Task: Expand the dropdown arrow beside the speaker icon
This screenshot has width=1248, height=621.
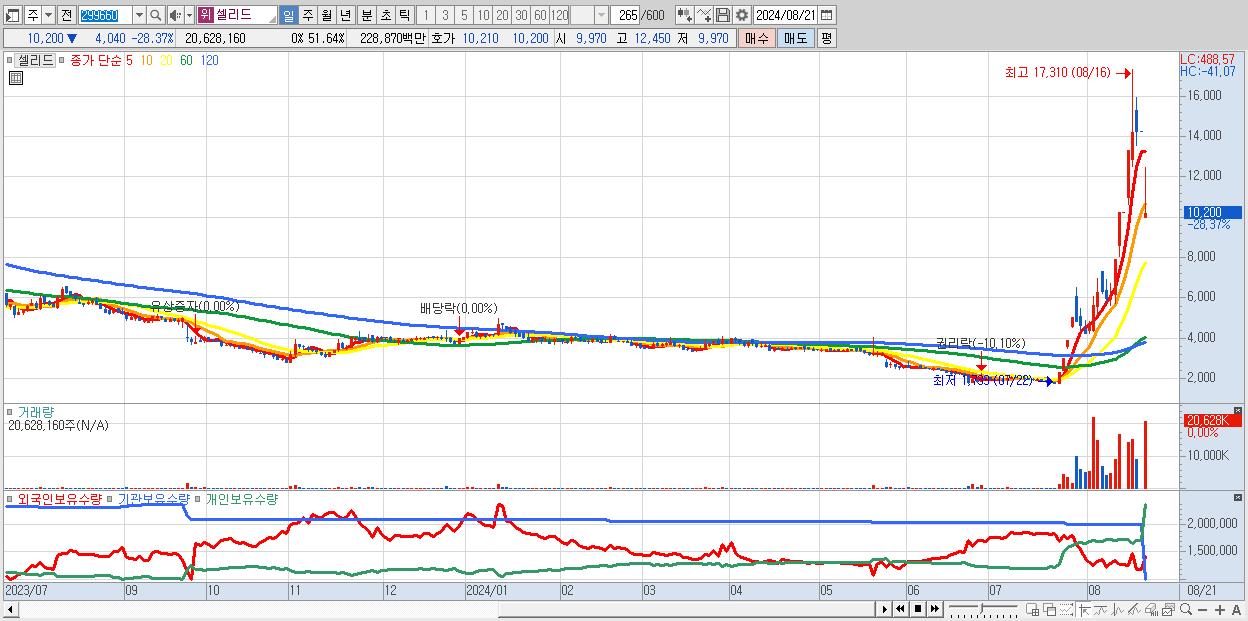Action: pyautogui.click(x=188, y=15)
